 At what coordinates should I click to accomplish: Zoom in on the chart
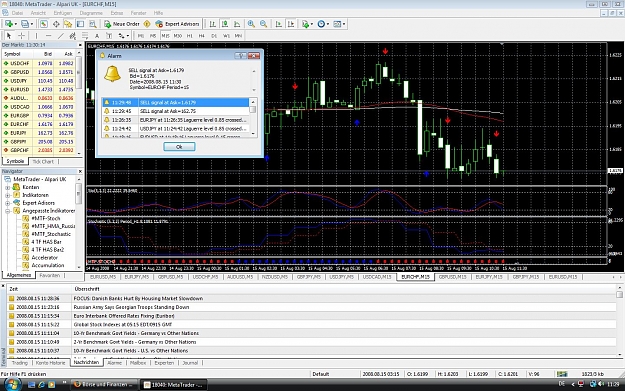pos(251,24)
